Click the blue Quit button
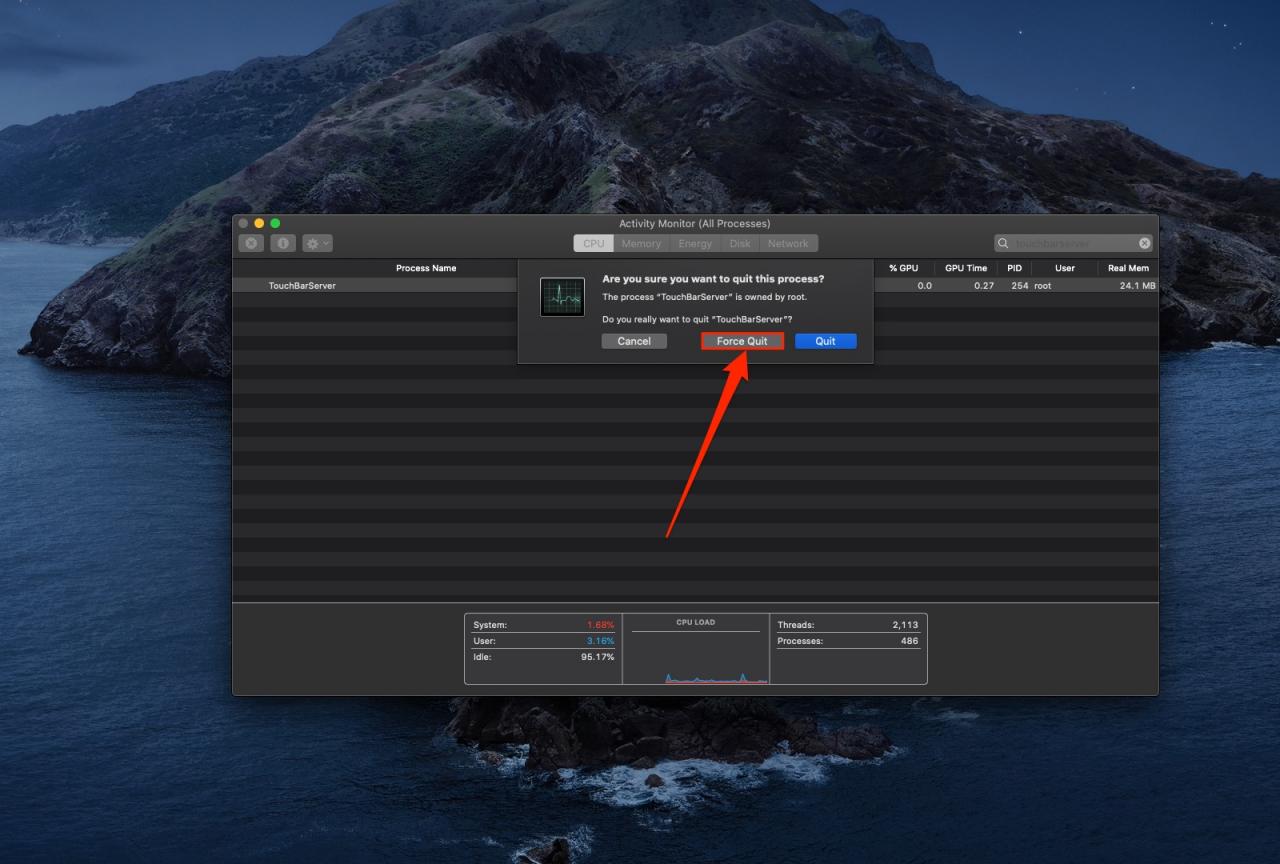 pos(825,341)
